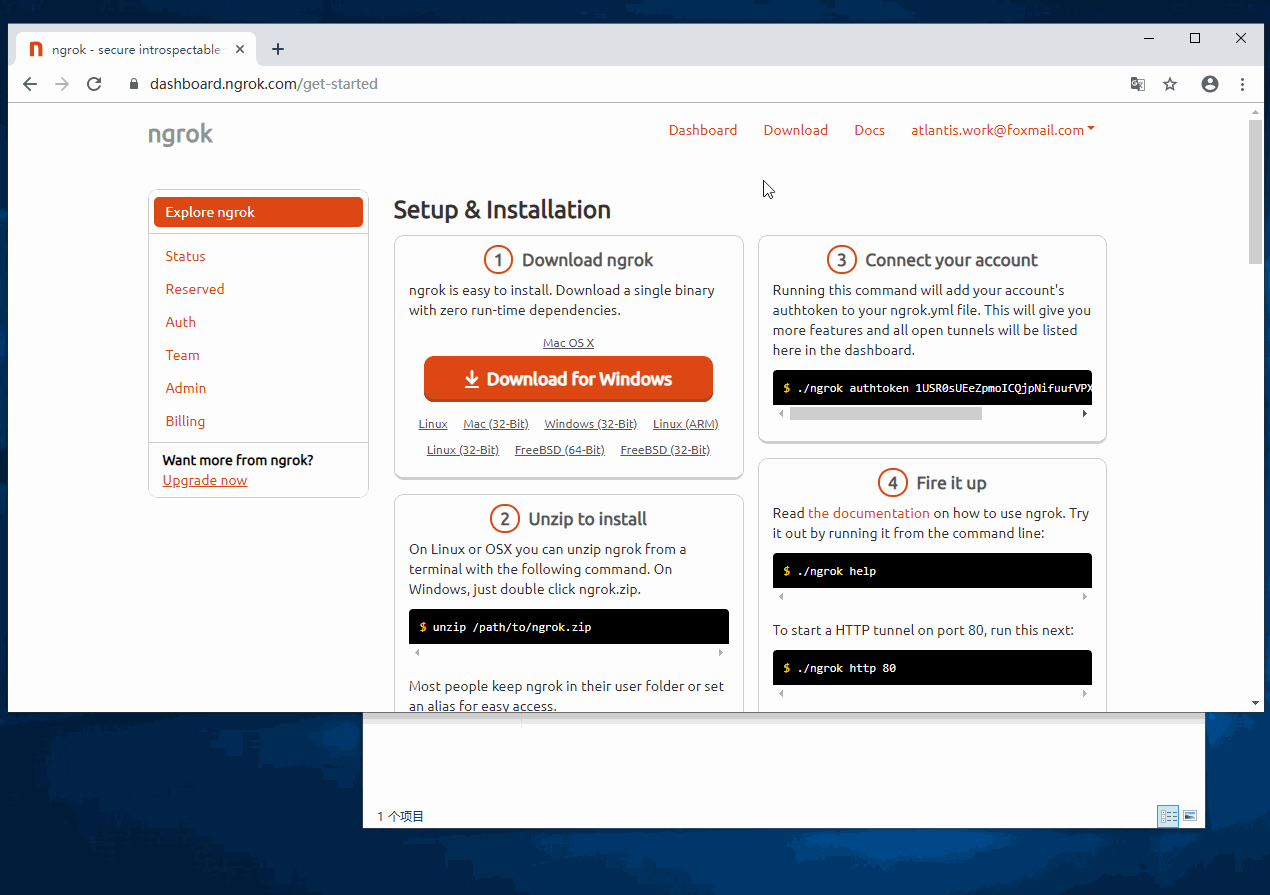Expand the atlantis.work@foxmail.com account dropdown
The height and width of the screenshot is (895, 1270).
click(1002, 130)
